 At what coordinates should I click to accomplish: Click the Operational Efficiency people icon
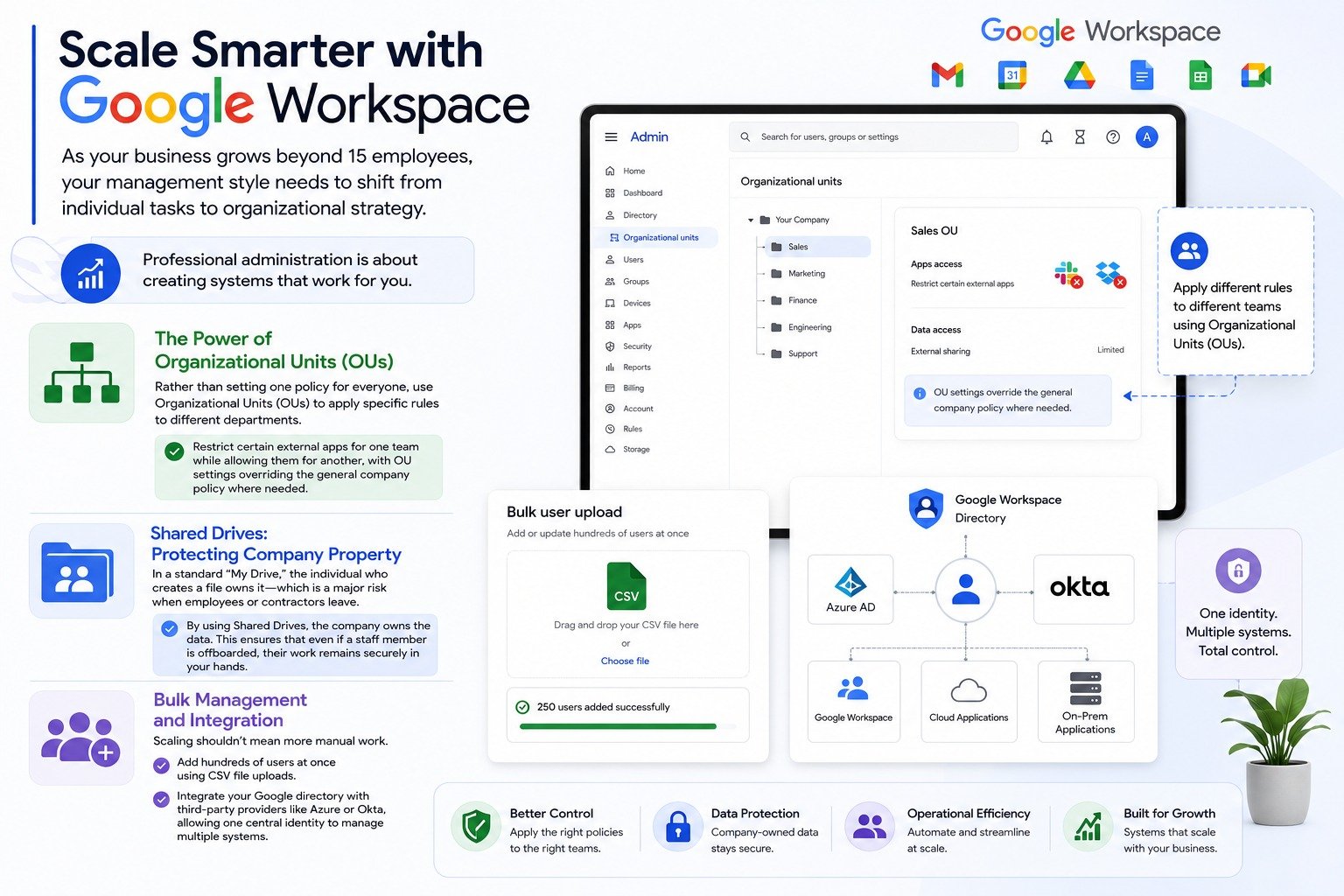(870, 827)
